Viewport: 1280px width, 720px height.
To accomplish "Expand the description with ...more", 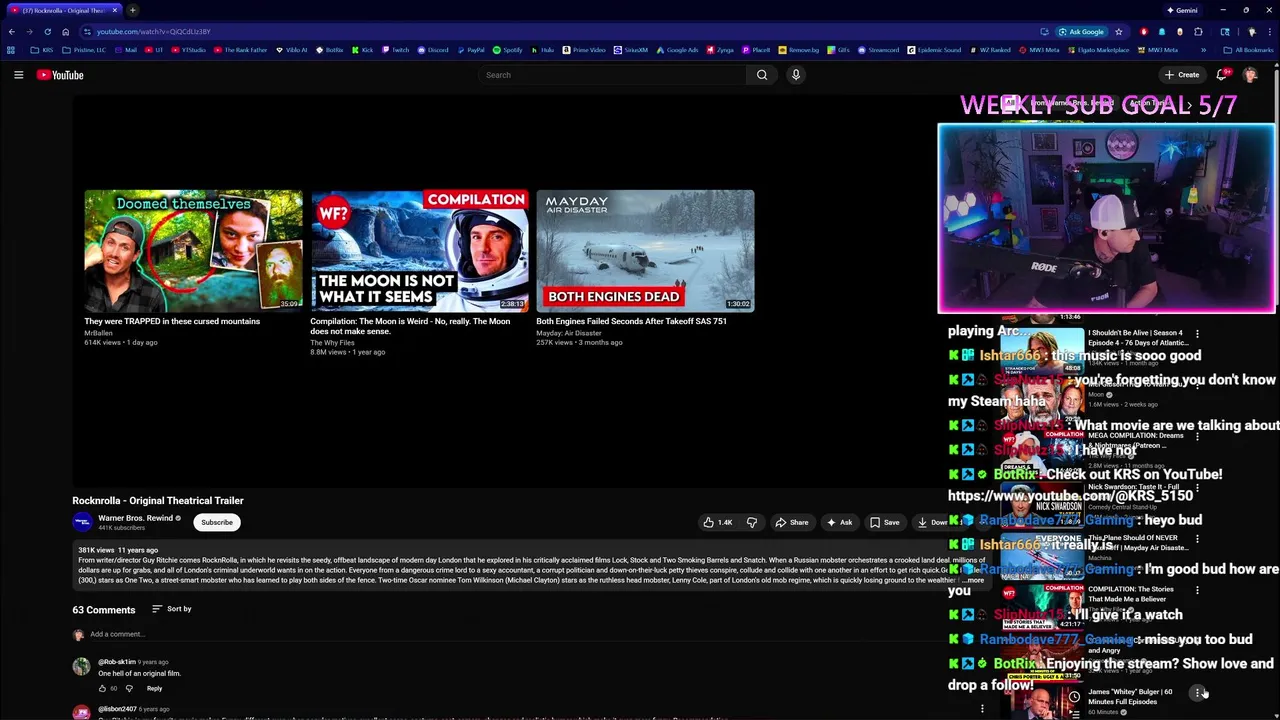I will click(x=973, y=580).
